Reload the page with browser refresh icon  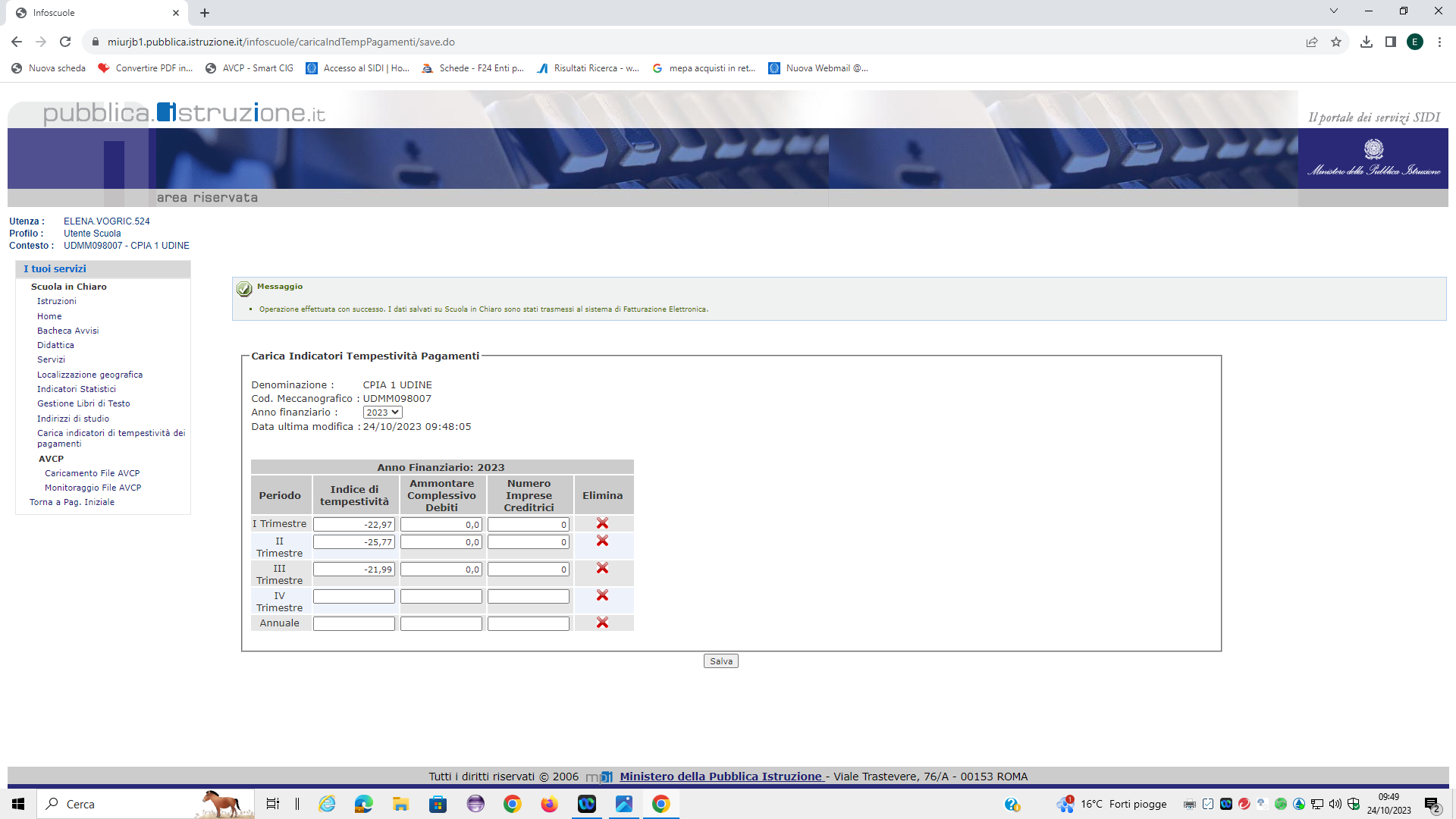65,42
